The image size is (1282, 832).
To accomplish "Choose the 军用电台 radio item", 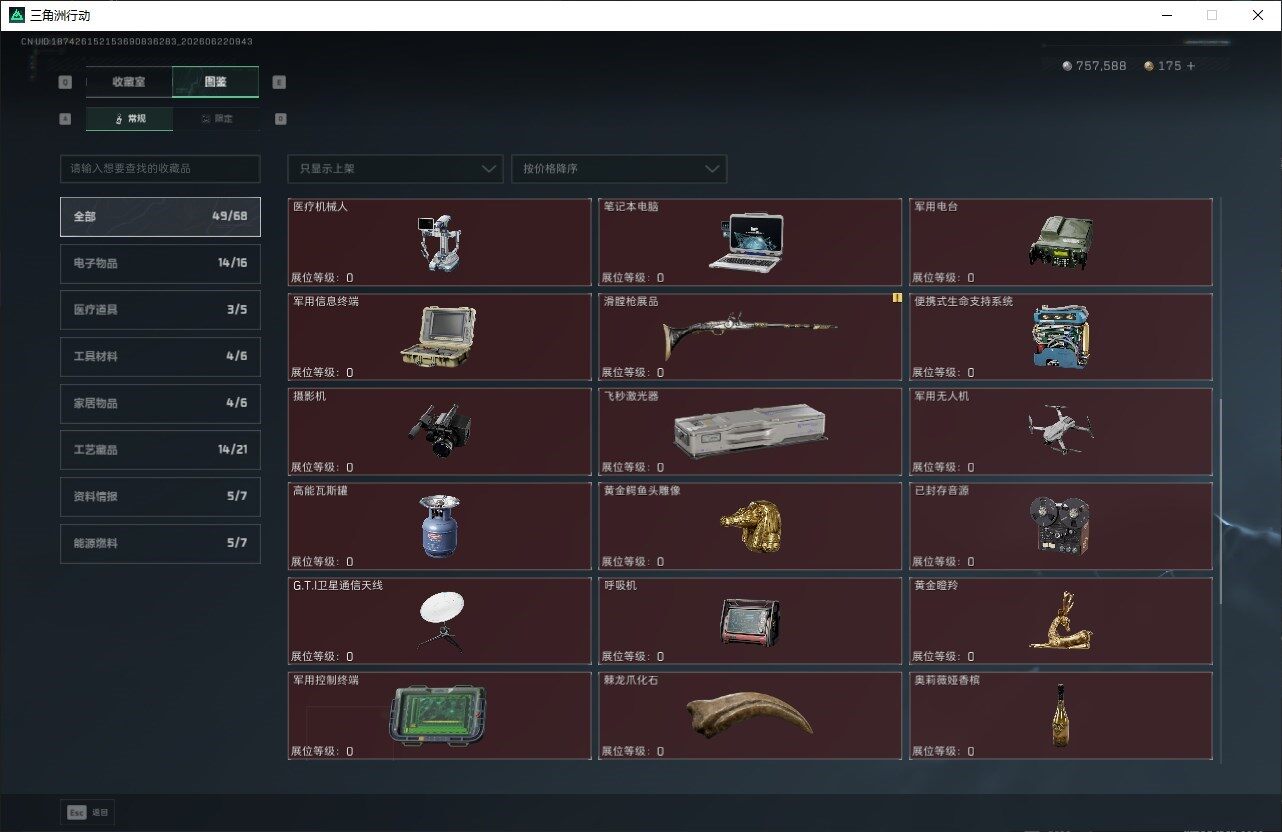I will pyautogui.click(x=1061, y=242).
